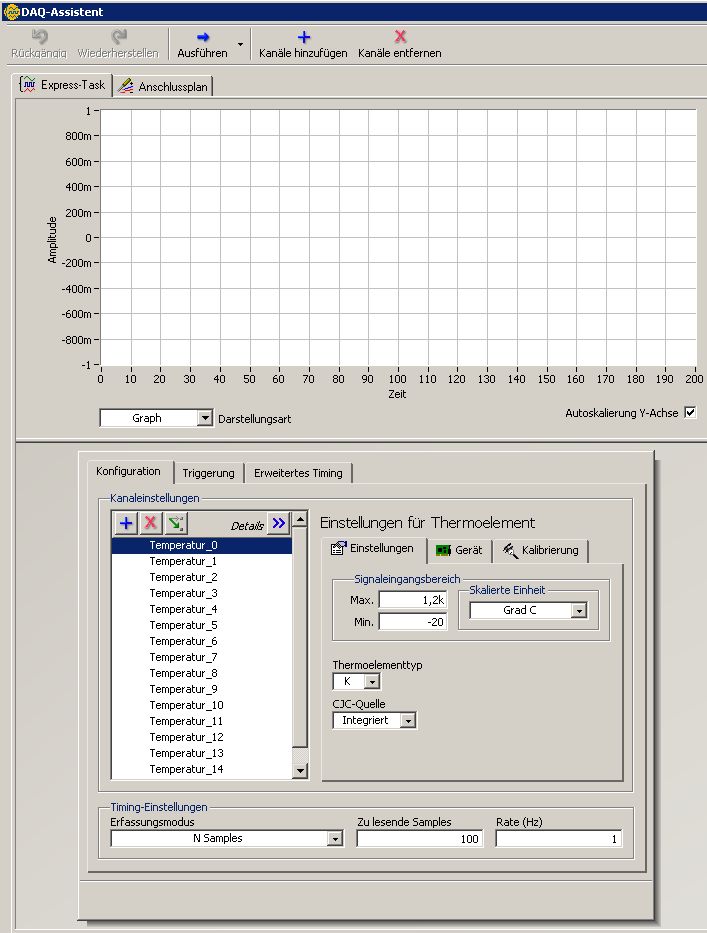Select channel Temperatur_13

(202, 753)
